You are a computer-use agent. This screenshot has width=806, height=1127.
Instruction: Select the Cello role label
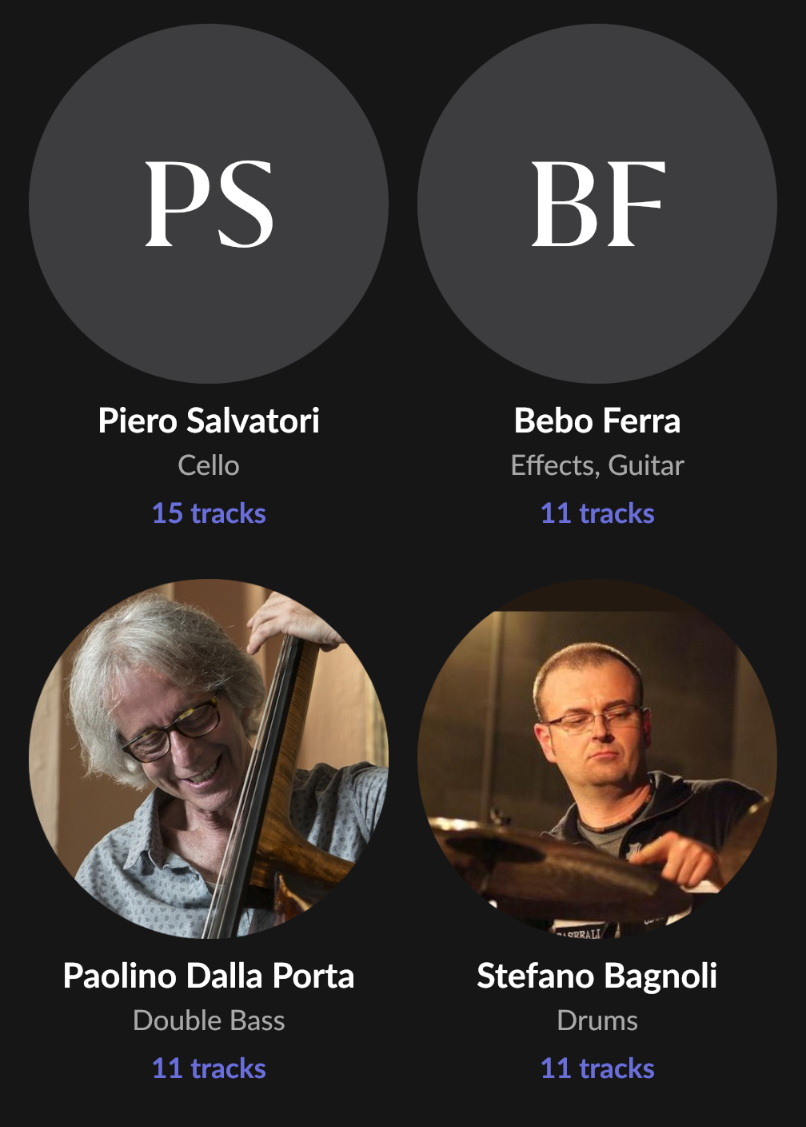pyautogui.click(x=209, y=465)
